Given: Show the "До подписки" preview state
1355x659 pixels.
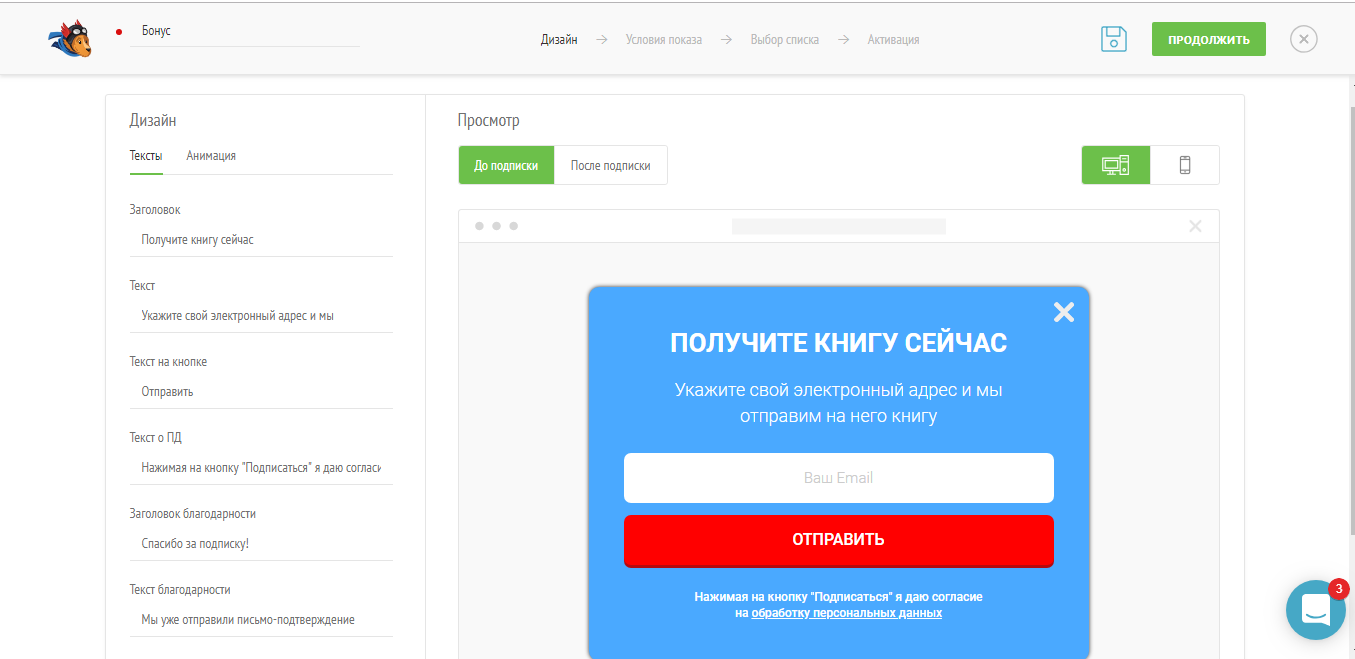Looking at the screenshot, I should pyautogui.click(x=506, y=166).
